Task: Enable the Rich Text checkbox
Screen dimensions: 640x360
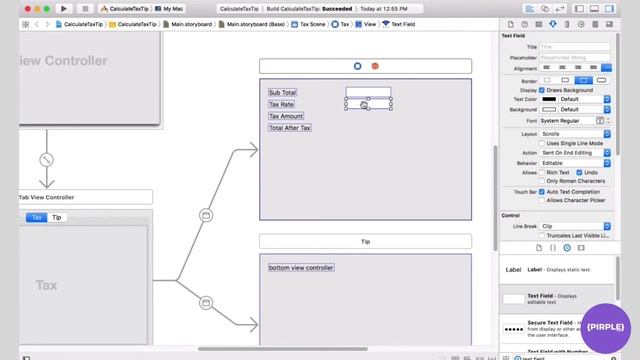Action: (542, 173)
